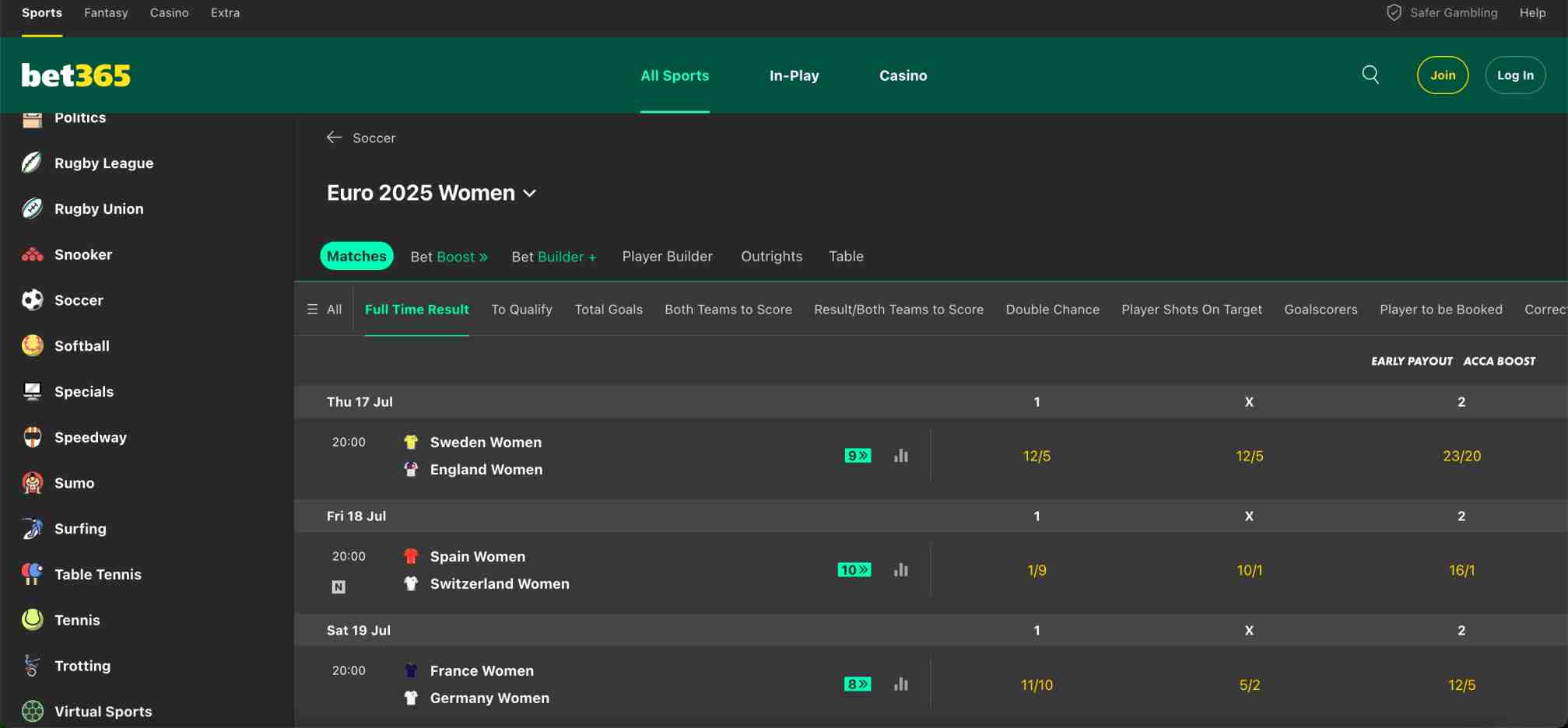Pick Switzerland Women win odds 16/1
This screenshot has height=728, width=1568.
1461,570
